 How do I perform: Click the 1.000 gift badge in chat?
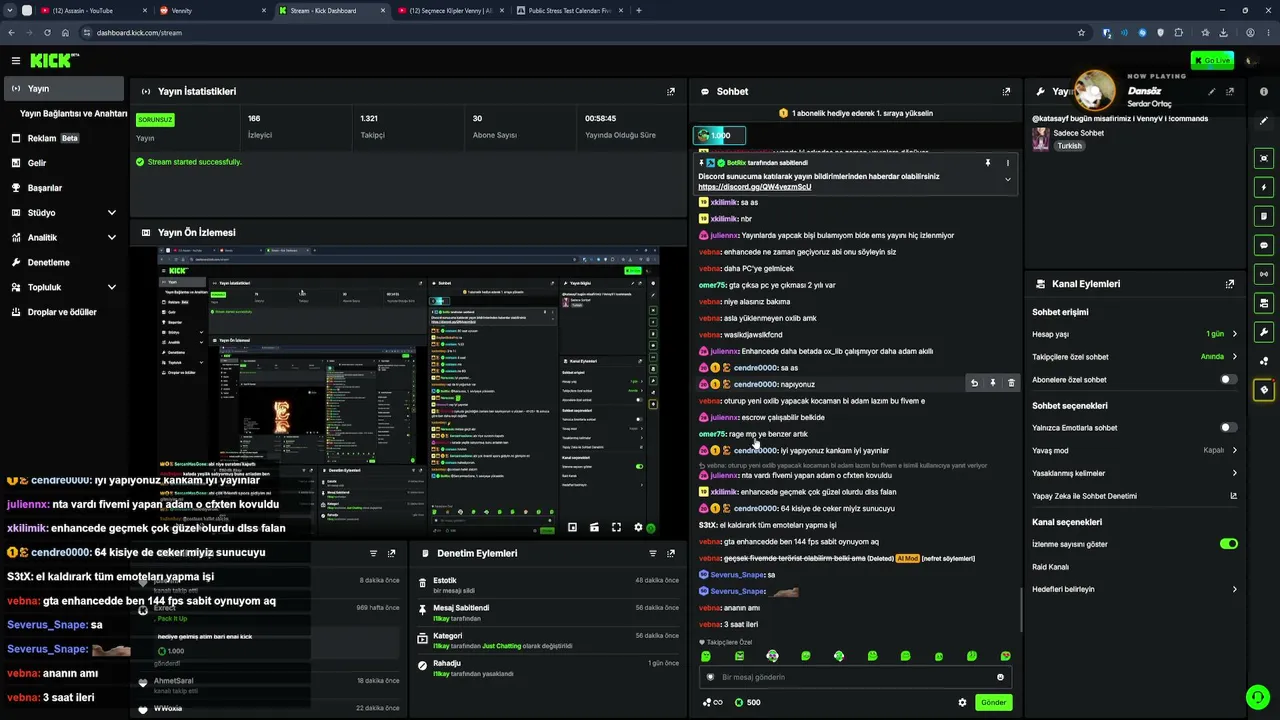[x=719, y=135]
